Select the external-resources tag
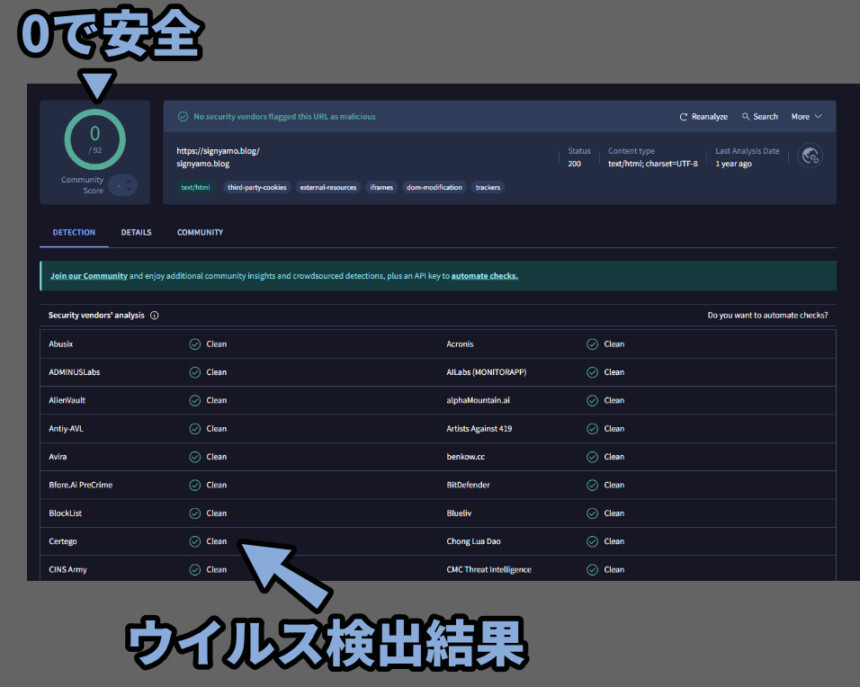The width and height of the screenshot is (860, 687). (328, 188)
